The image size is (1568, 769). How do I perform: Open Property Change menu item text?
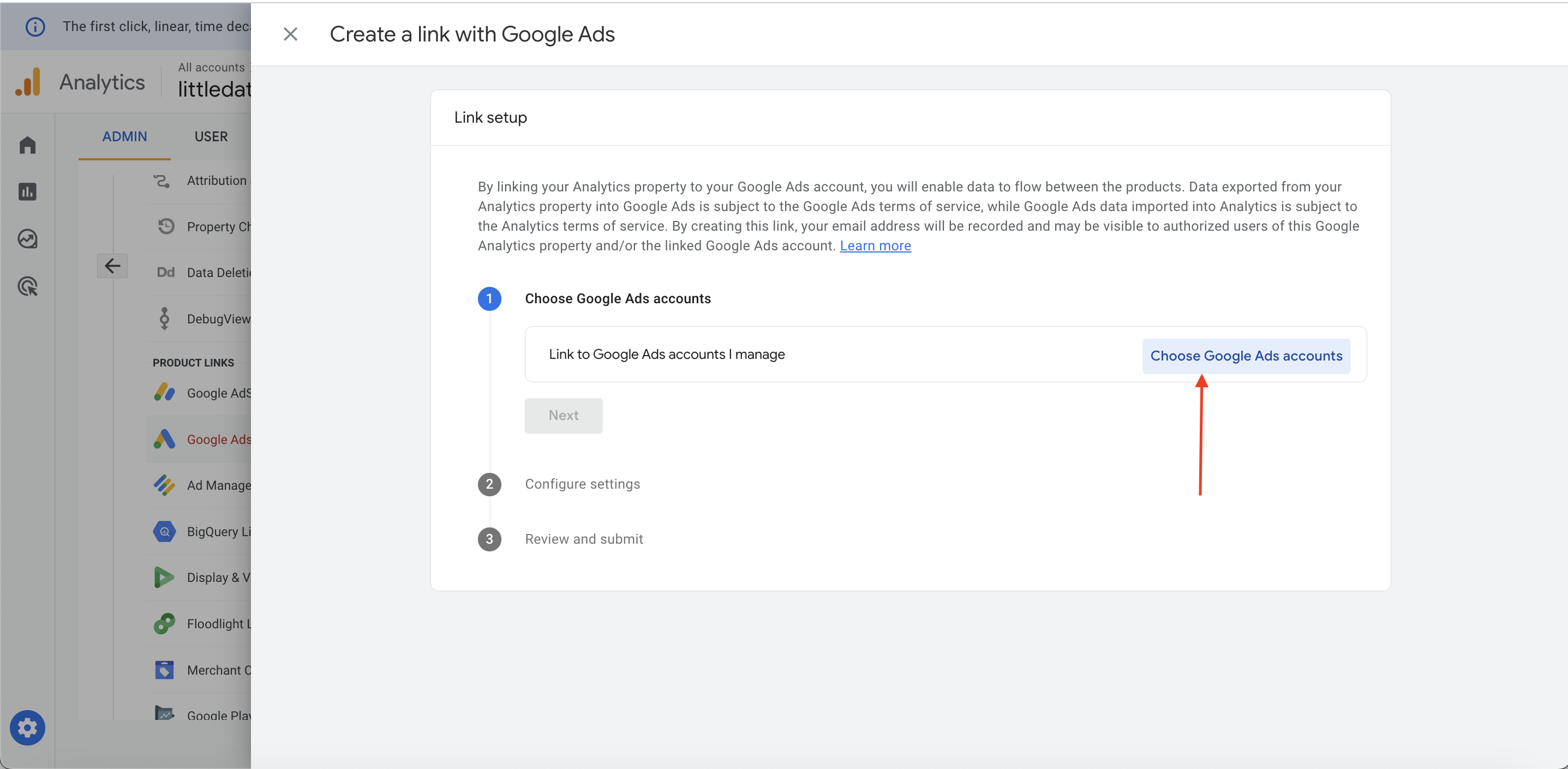coord(219,226)
